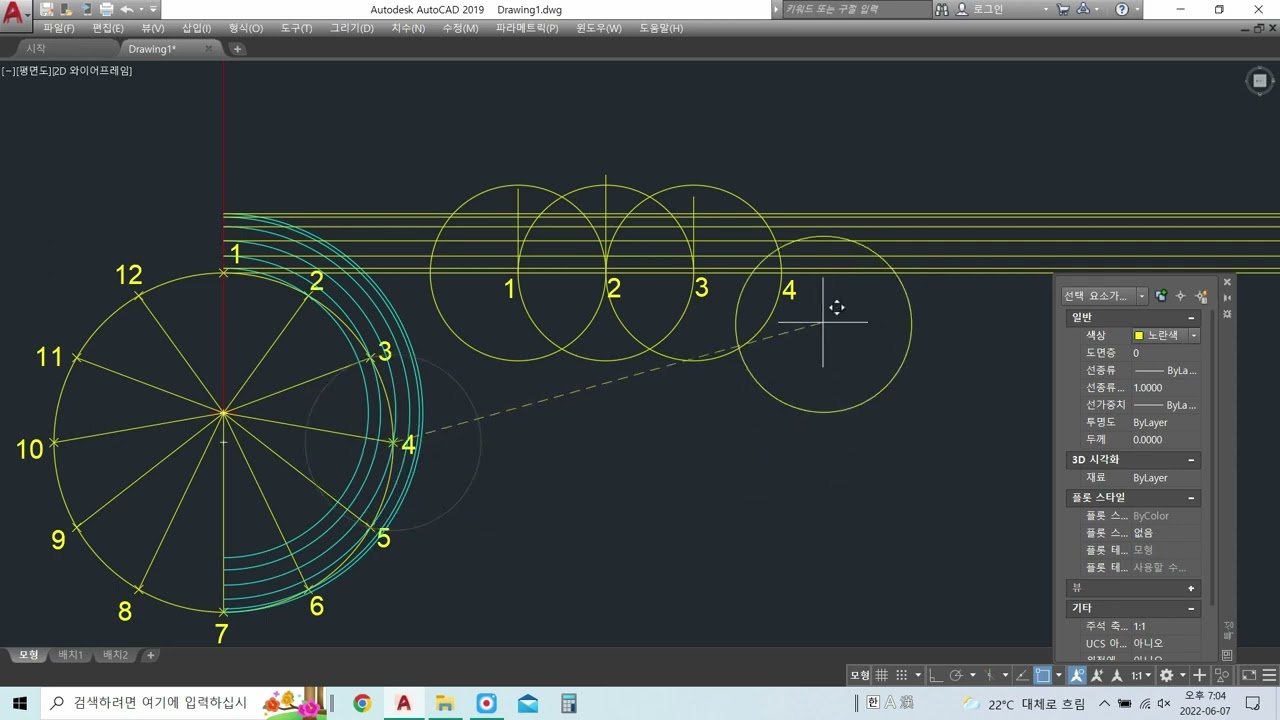
Task: Open the 1:1 annotation scale dropdown
Action: (1139, 676)
